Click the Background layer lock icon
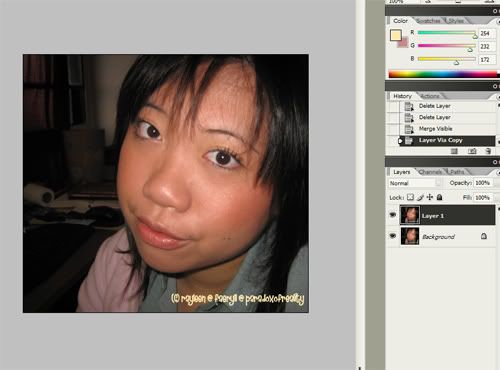Screen dimensions: 500x370 [484, 236]
